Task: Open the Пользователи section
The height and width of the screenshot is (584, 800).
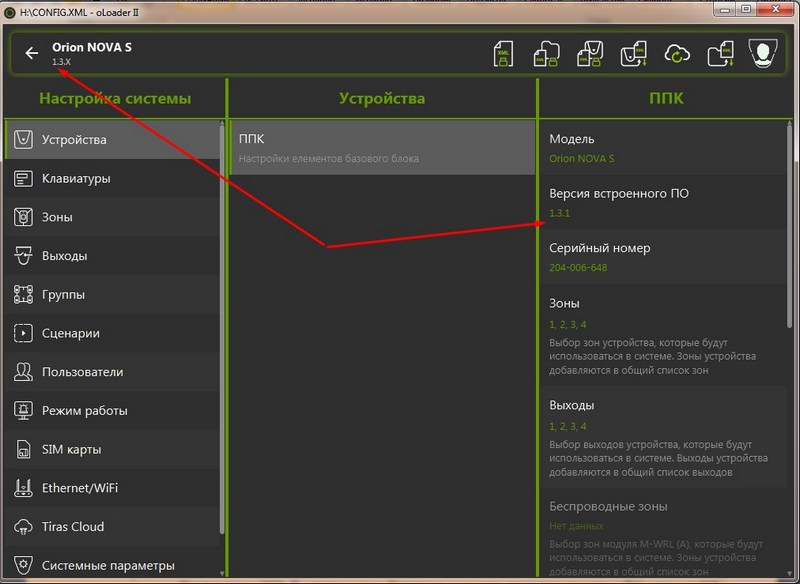Action: [x=112, y=372]
